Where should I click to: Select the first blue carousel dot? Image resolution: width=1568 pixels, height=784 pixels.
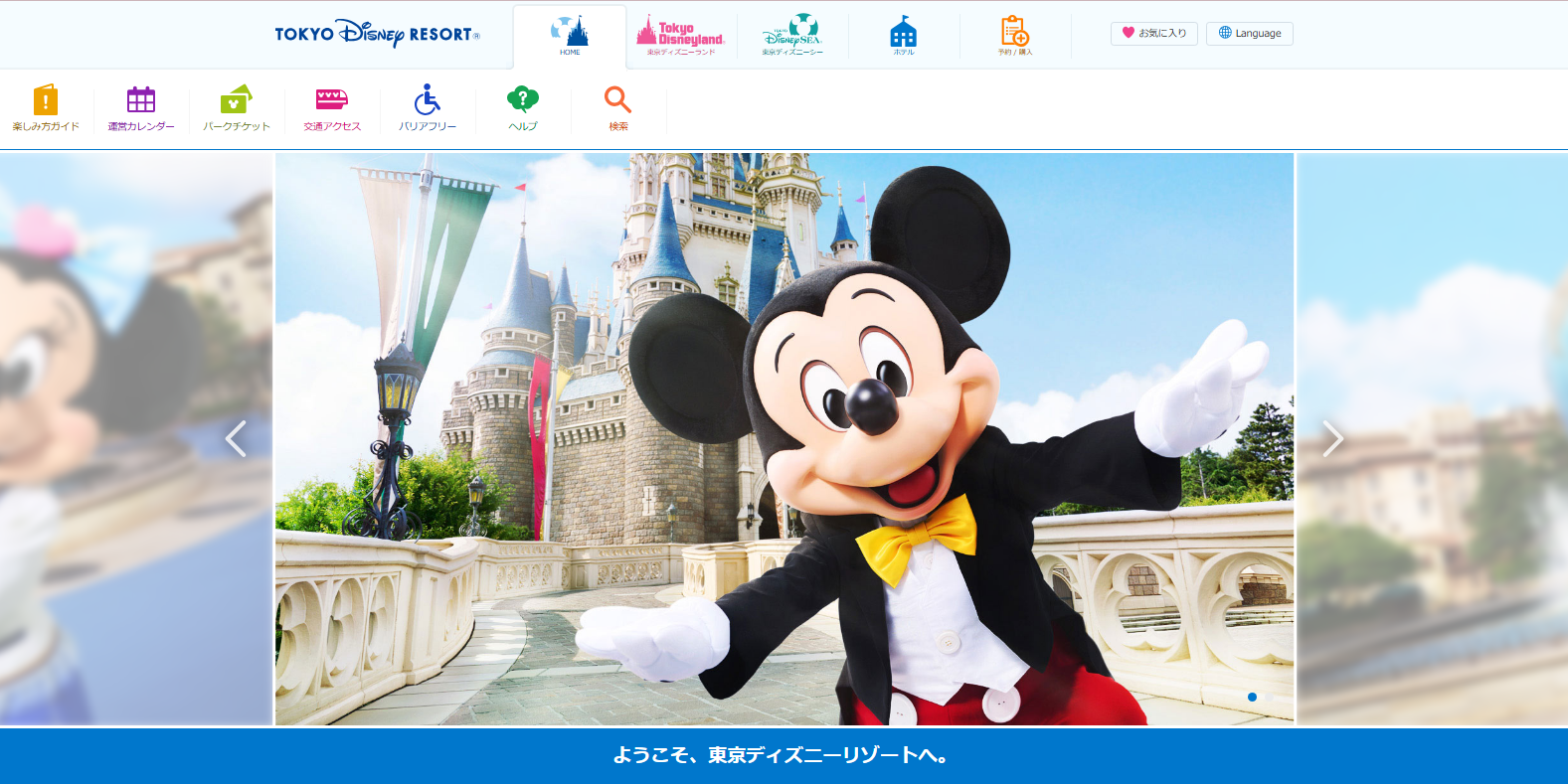(1252, 697)
